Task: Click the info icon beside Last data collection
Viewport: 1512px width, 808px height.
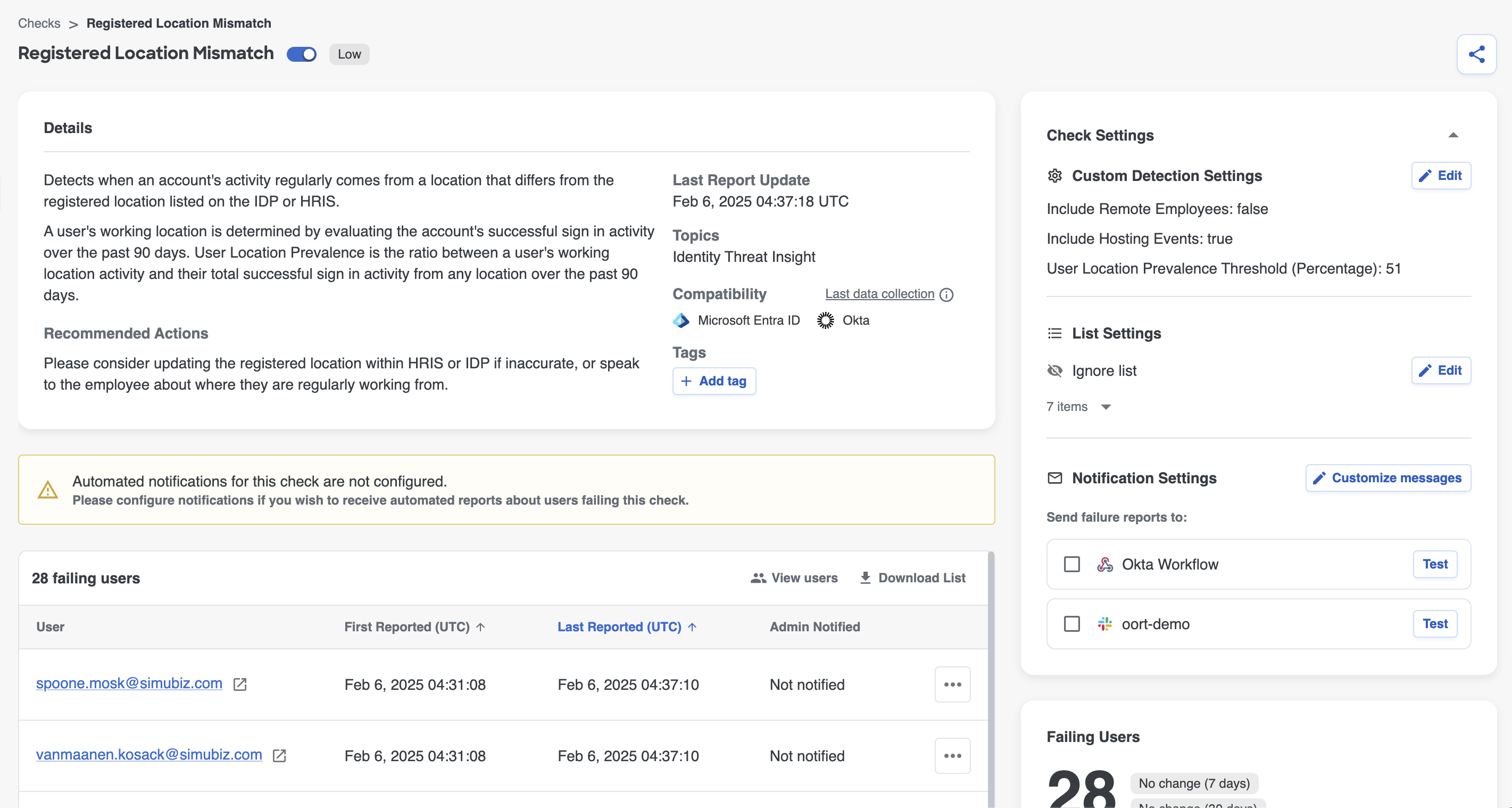Action: click(946, 294)
